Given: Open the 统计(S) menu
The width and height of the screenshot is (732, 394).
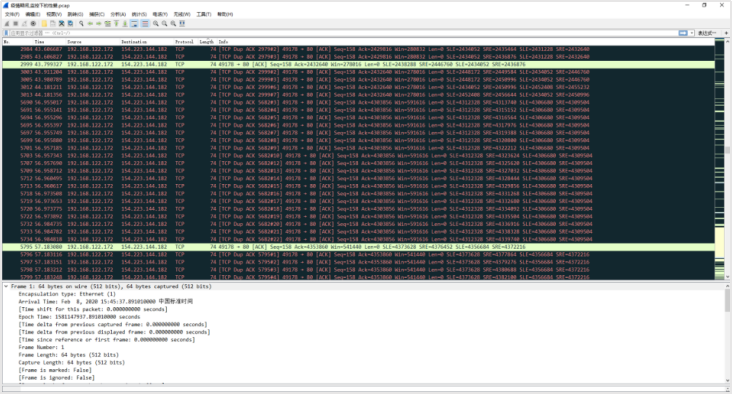Looking at the screenshot, I should click(139, 14).
